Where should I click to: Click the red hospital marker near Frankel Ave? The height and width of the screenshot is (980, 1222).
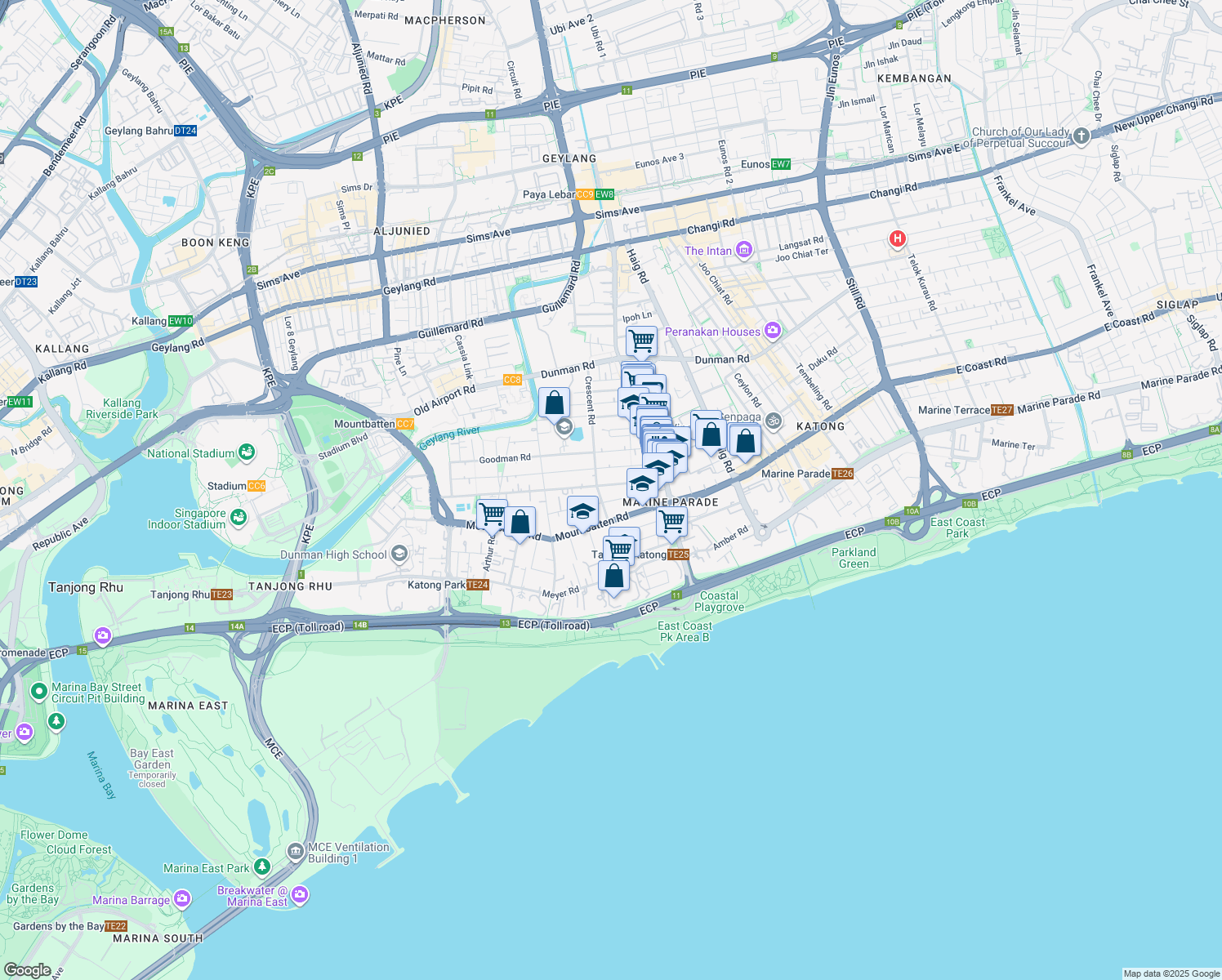click(896, 238)
